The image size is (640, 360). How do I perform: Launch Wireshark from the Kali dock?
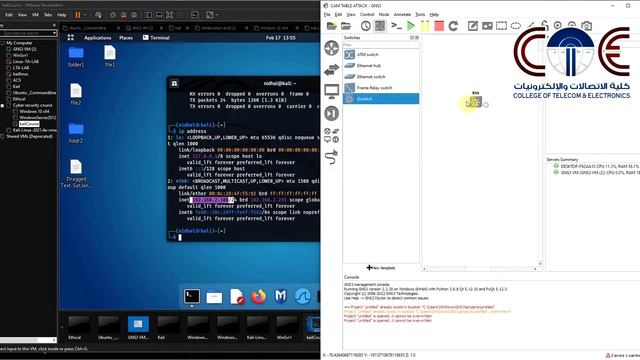point(302,296)
